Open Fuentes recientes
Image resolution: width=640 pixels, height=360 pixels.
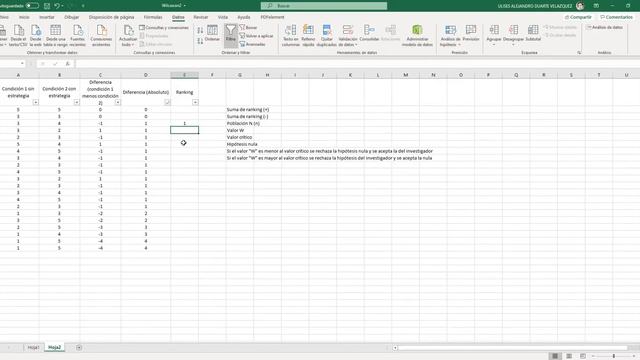click(x=78, y=35)
